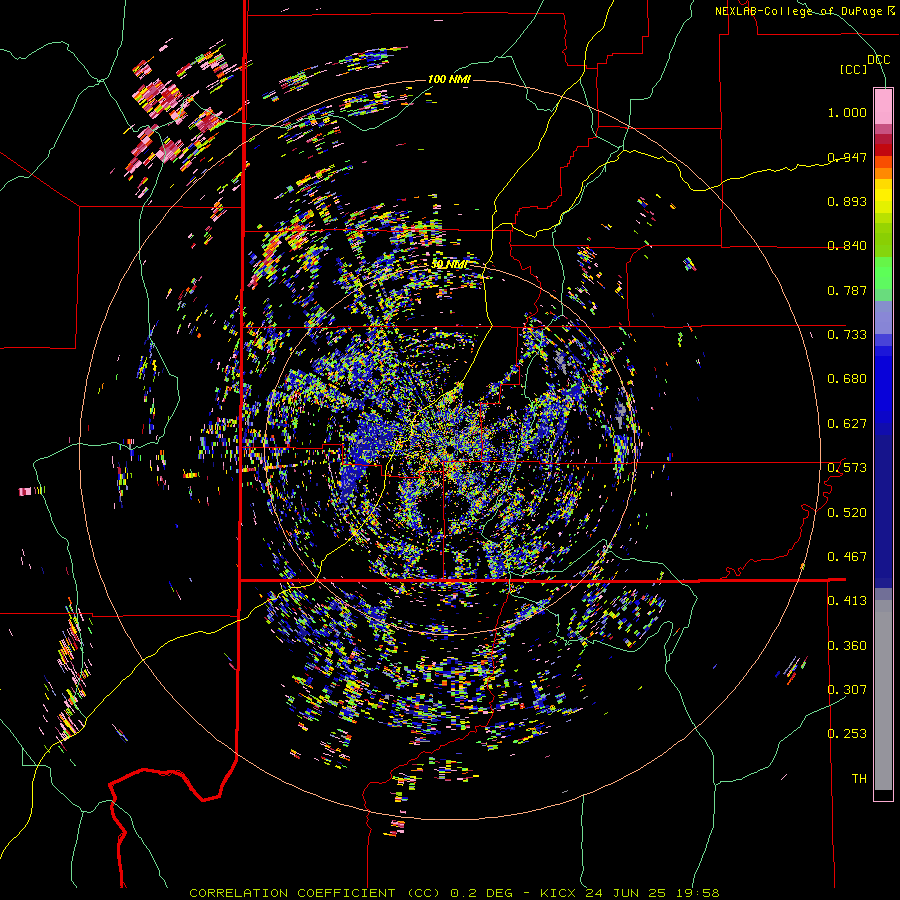Click the bright green color bar segment

point(883,273)
